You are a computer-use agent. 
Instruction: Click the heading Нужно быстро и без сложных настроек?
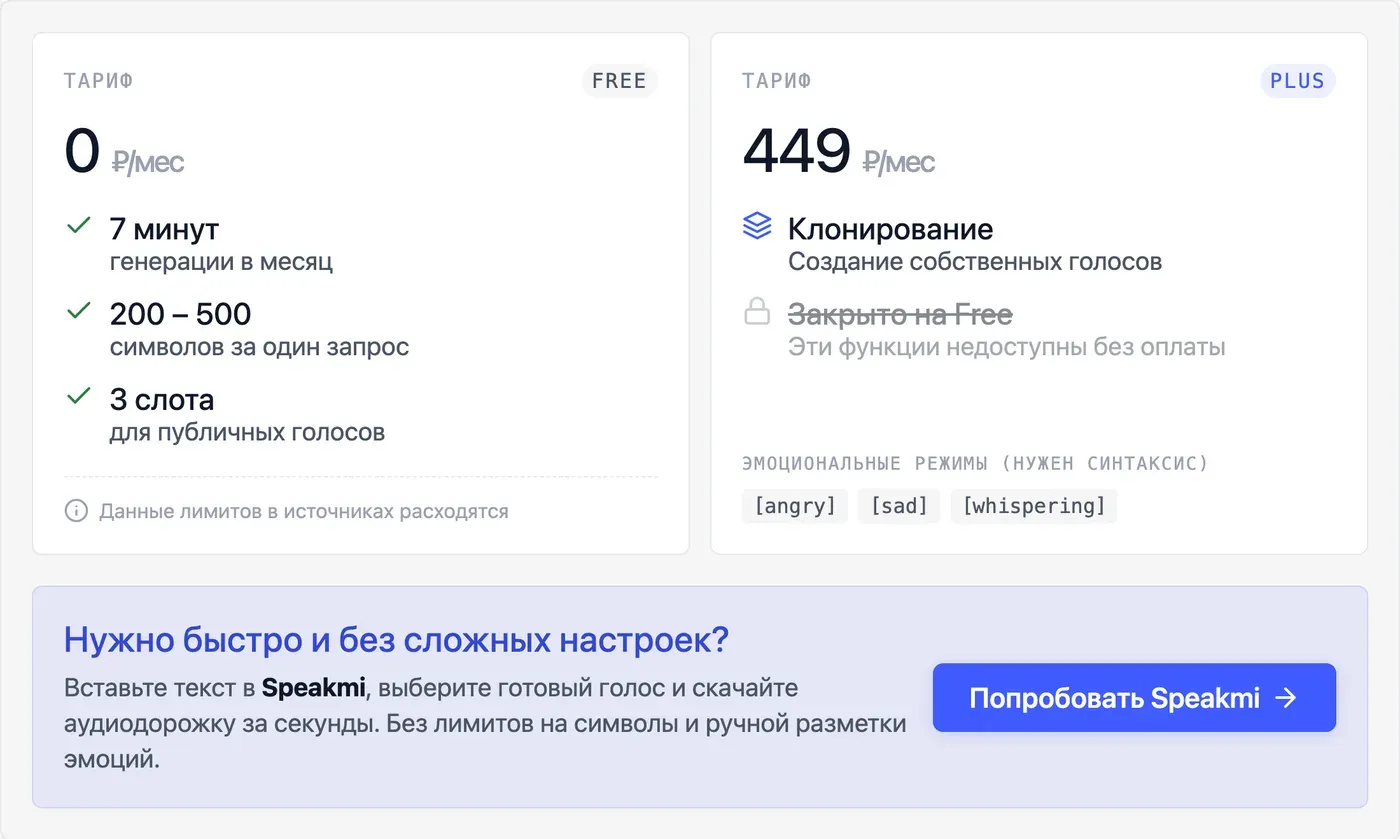tap(396, 639)
